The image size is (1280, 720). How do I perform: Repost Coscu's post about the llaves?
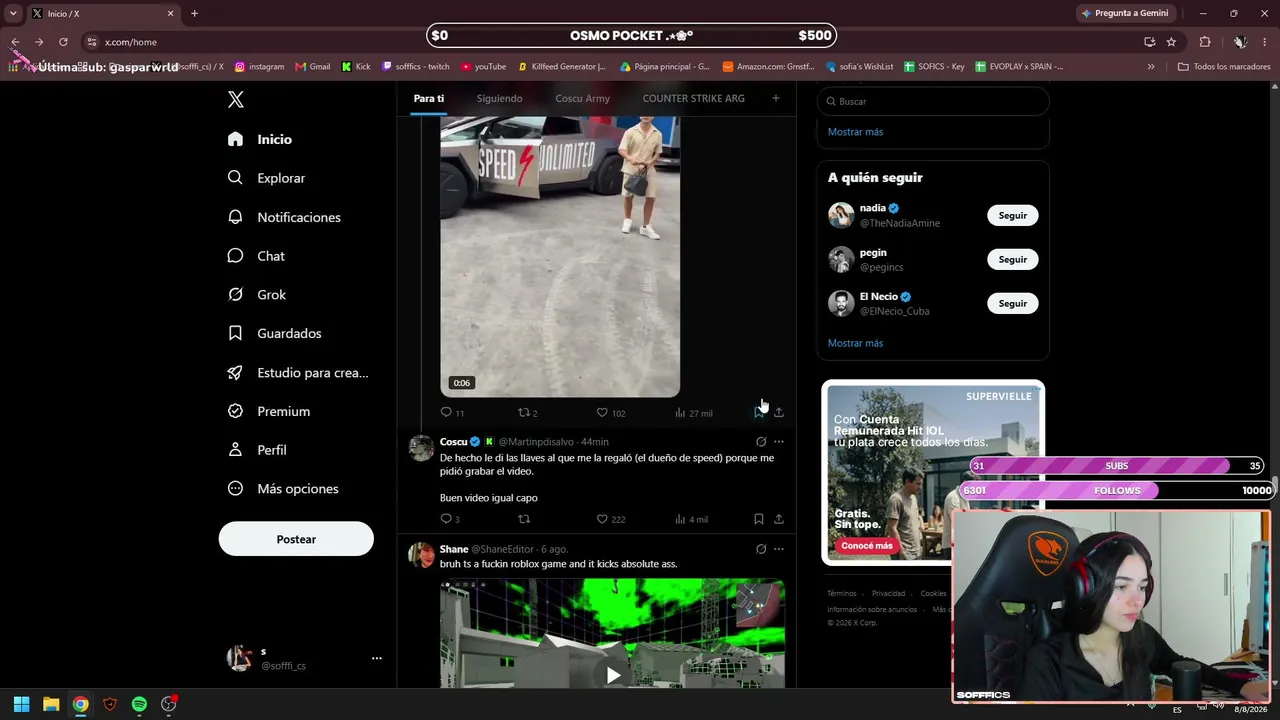pyautogui.click(x=523, y=519)
